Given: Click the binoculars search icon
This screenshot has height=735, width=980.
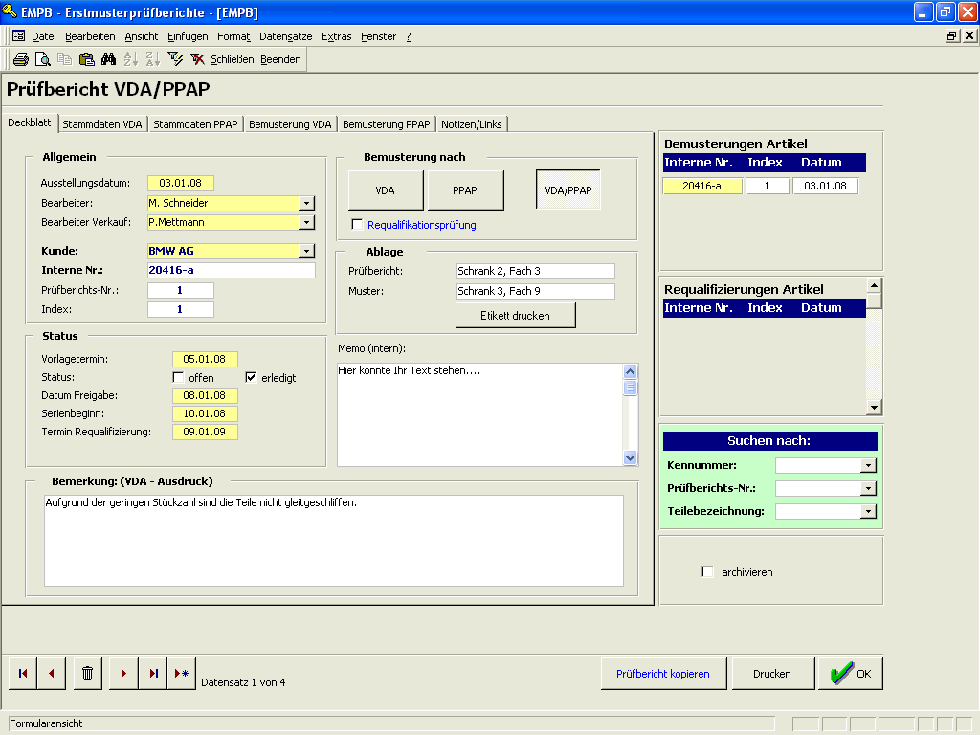Looking at the screenshot, I should pyautogui.click(x=110, y=59).
